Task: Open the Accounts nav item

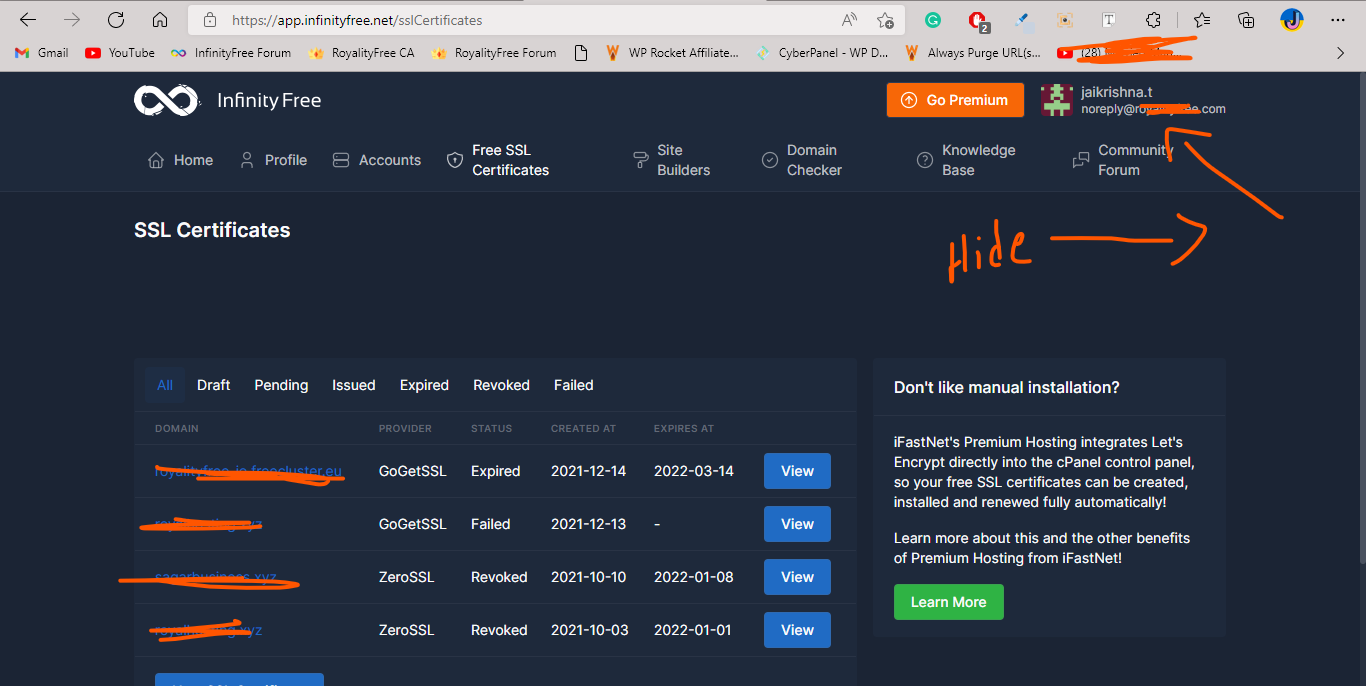Action: pyautogui.click(x=377, y=160)
